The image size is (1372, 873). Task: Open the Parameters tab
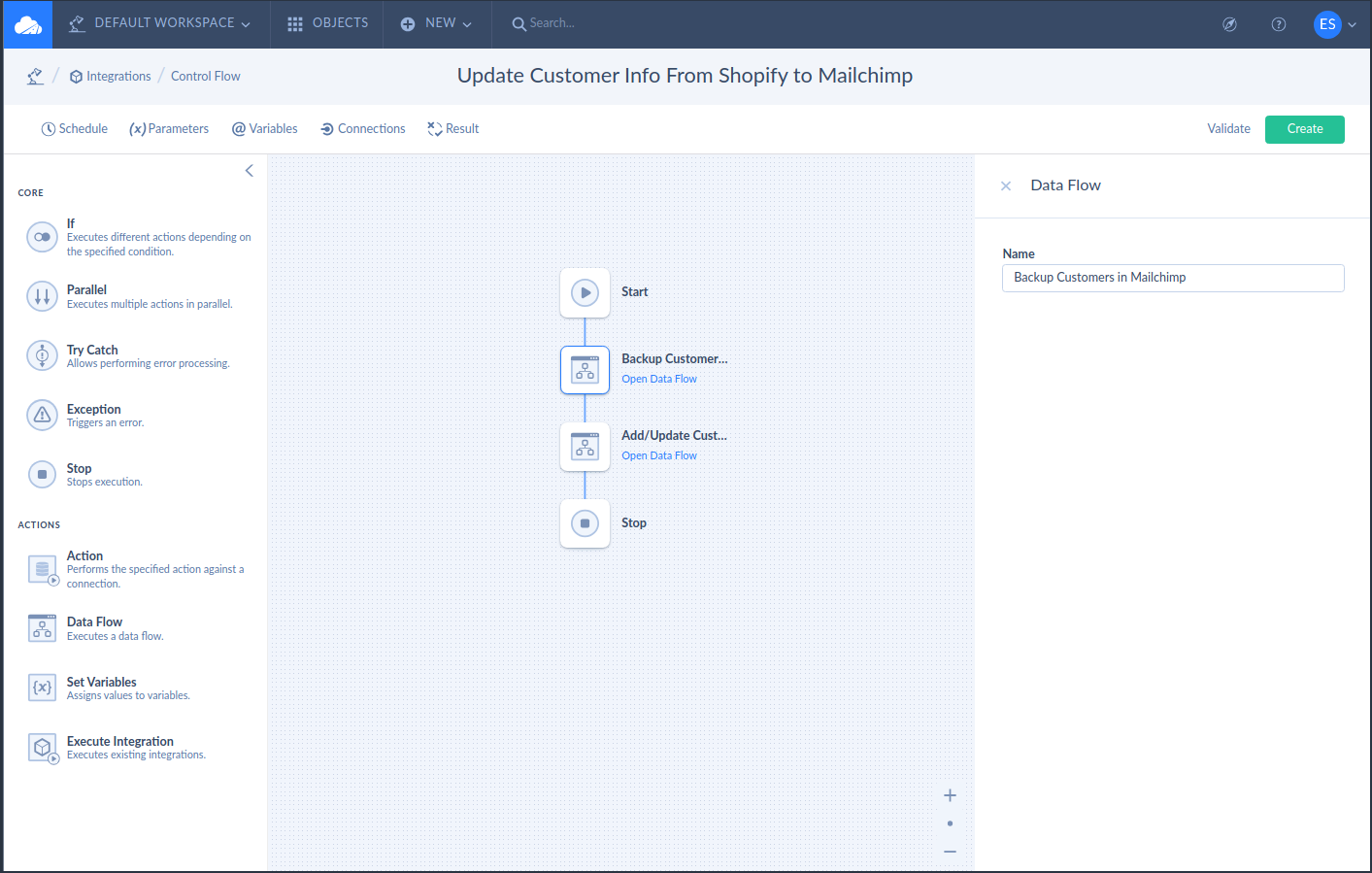[169, 129]
